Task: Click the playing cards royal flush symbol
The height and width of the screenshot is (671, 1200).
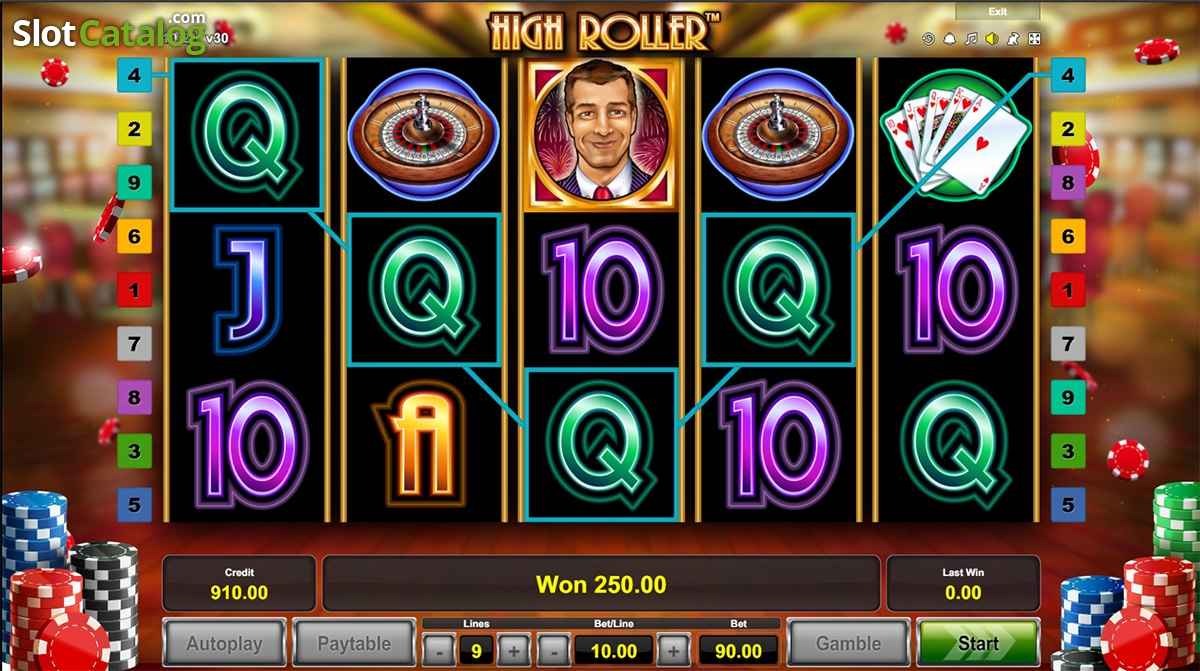Action: coord(955,135)
